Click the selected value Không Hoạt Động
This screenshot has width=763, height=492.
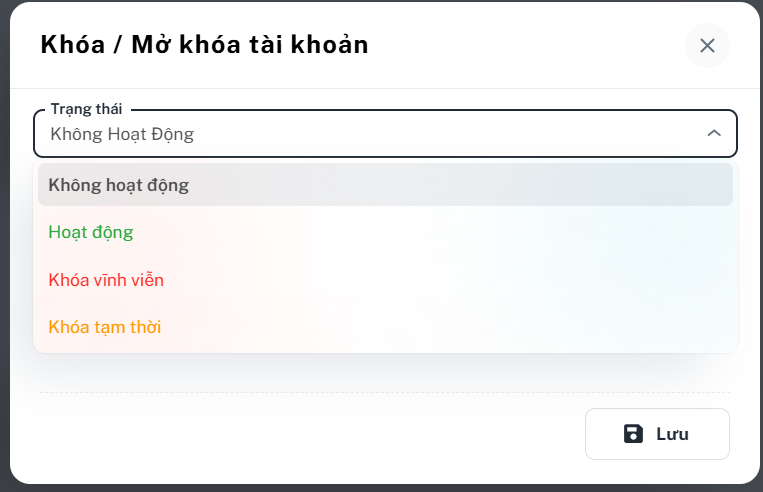pos(122,134)
